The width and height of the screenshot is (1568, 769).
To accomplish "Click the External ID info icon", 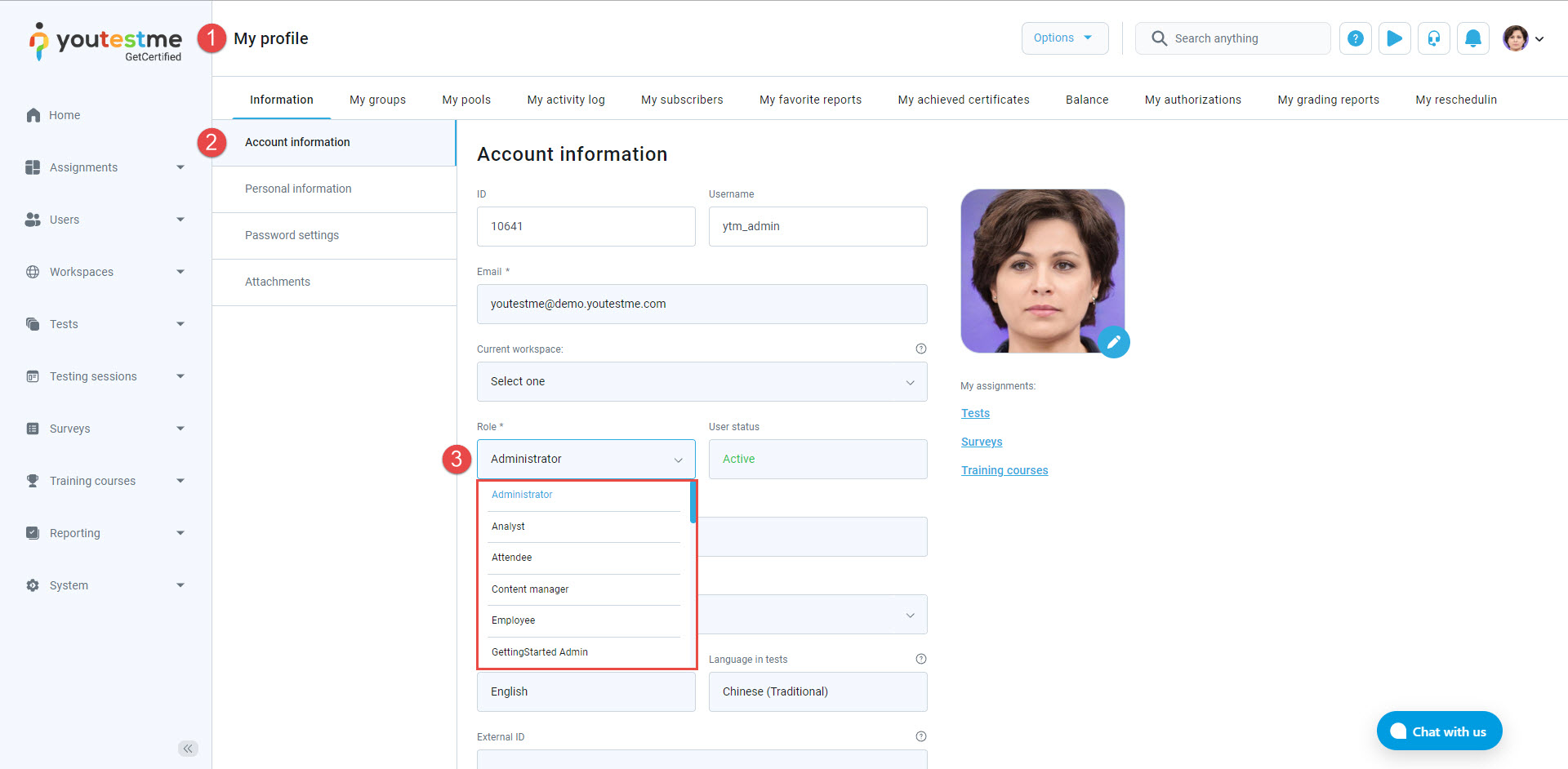I will click(920, 736).
